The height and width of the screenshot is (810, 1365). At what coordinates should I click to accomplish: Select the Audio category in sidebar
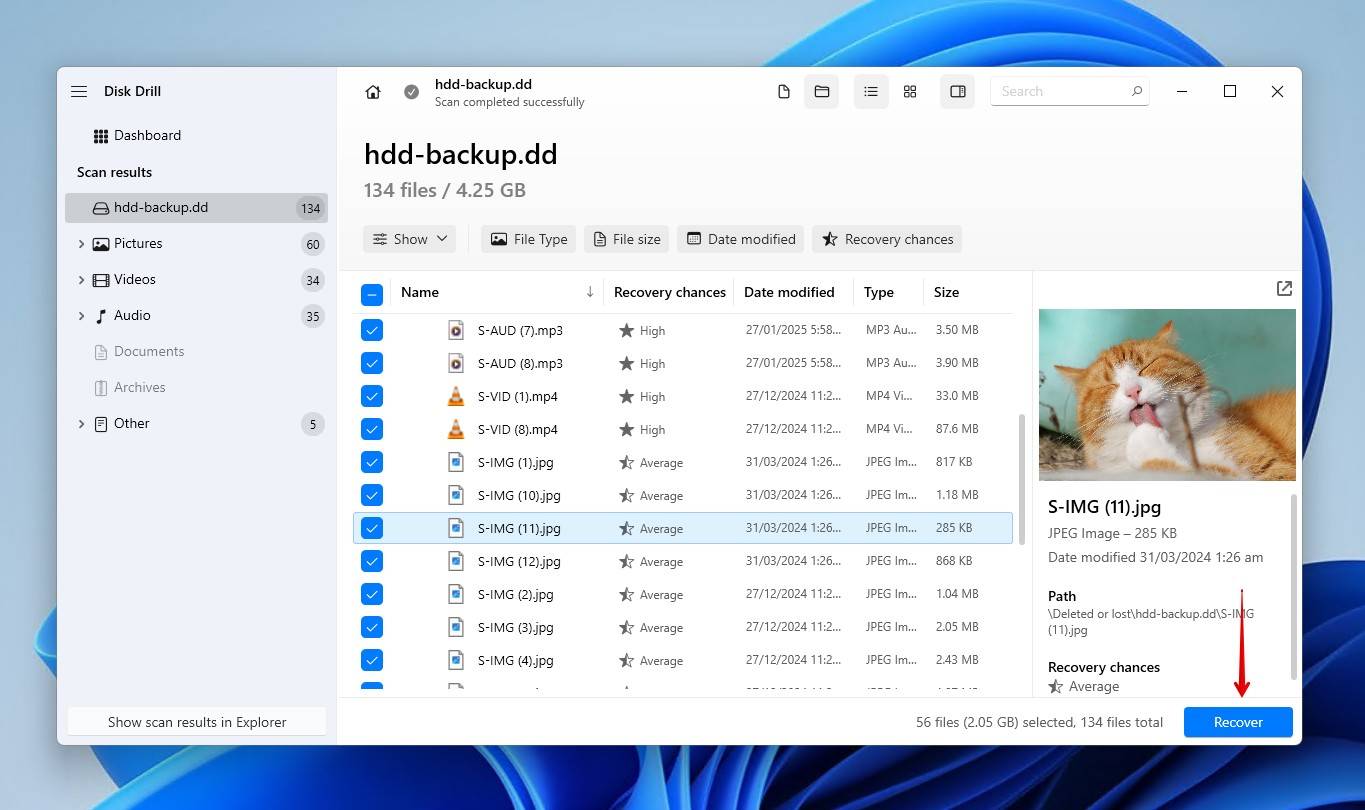(131, 315)
